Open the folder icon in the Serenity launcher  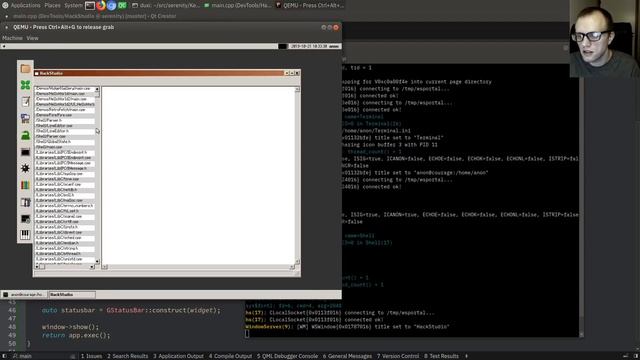point(25,69)
